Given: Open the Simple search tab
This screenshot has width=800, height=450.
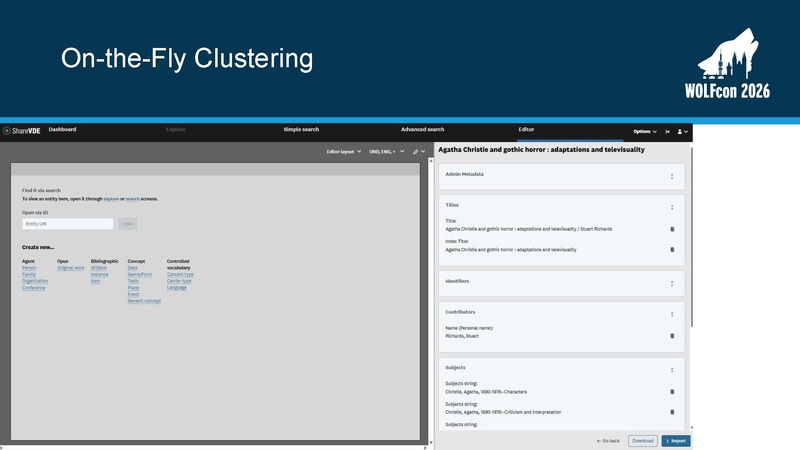Looking at the screenshot, I should tap(301, 130).
